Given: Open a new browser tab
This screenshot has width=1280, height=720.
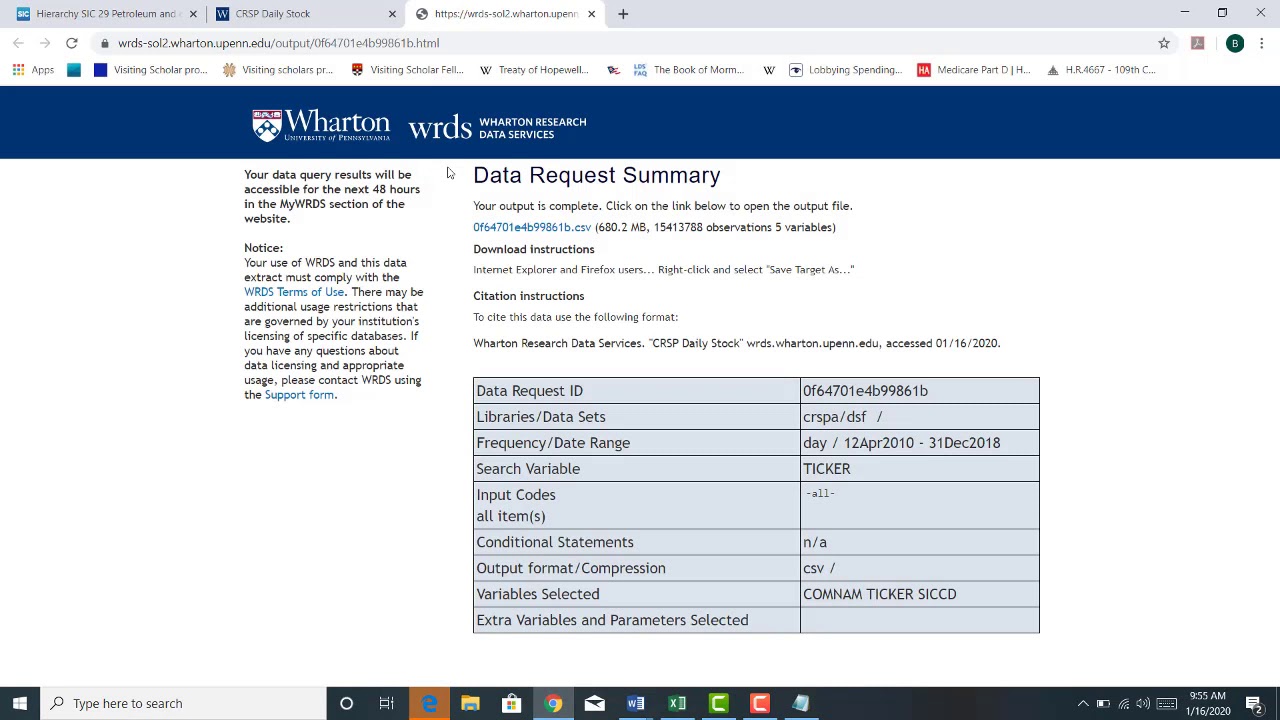Looking at the screenshot, I should (623, 14).
